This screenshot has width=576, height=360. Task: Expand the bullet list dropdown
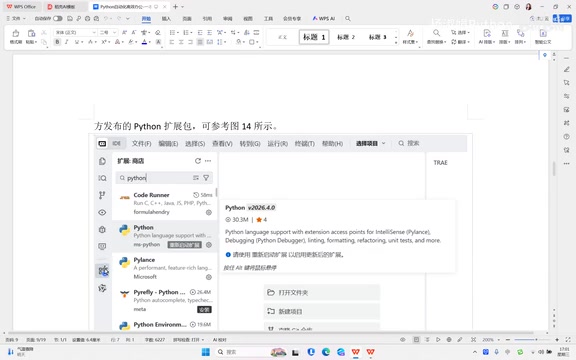(x=178, y=33)
